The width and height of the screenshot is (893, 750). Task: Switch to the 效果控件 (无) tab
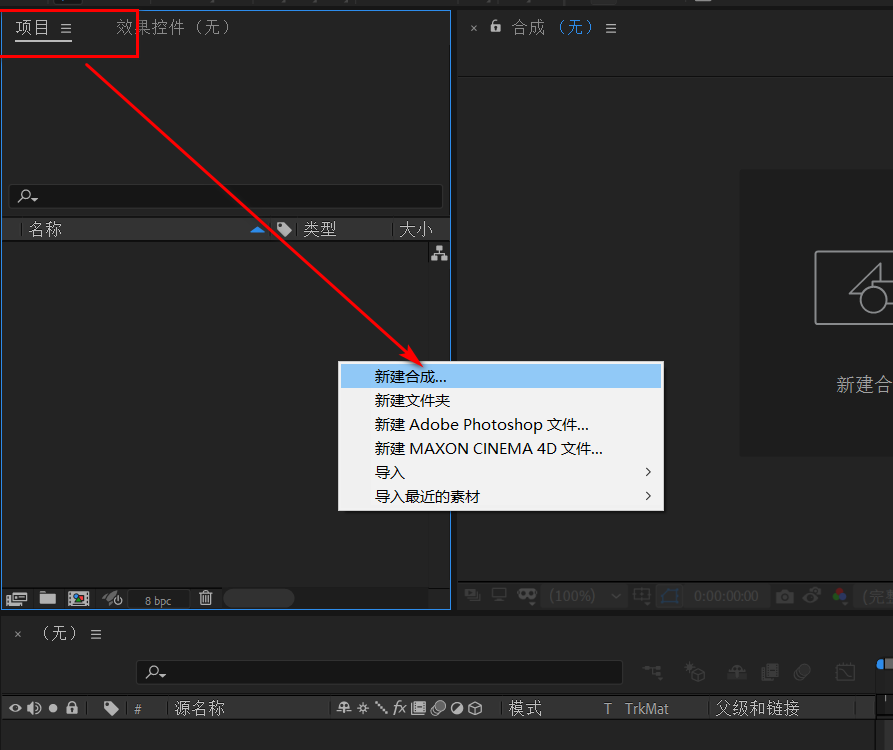(x=173, y=27)
